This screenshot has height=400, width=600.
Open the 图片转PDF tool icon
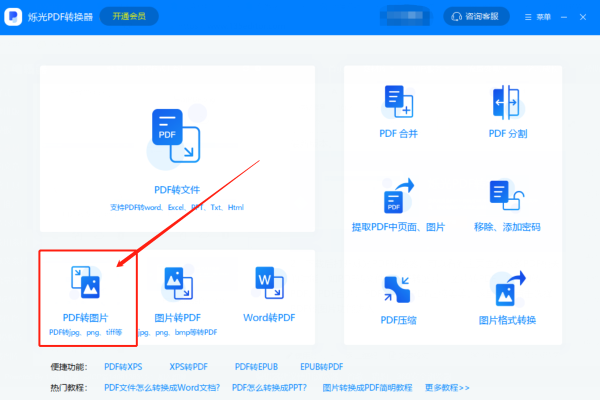(179, 283)
